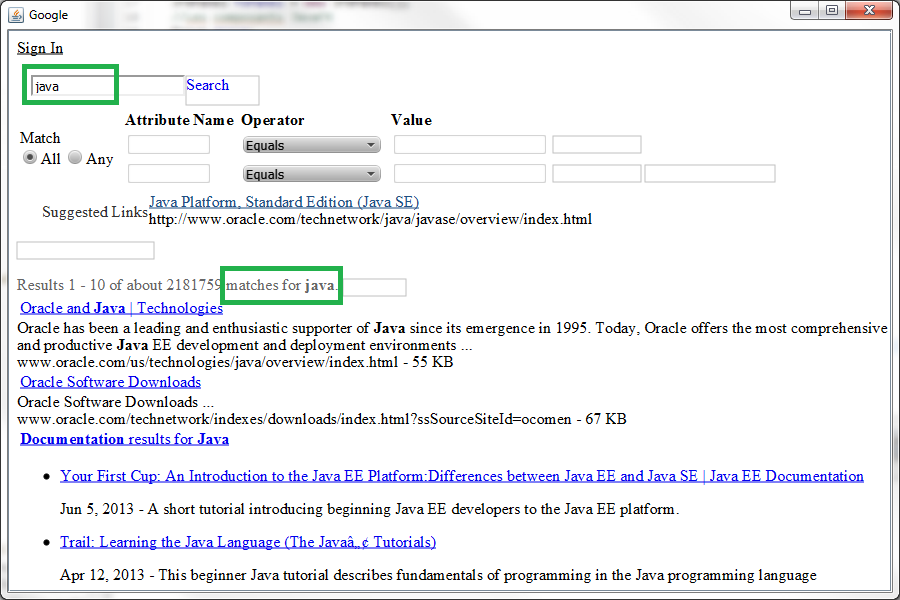Click the 'Apr 12, 2013' tutorial description

tap(439, 575)
